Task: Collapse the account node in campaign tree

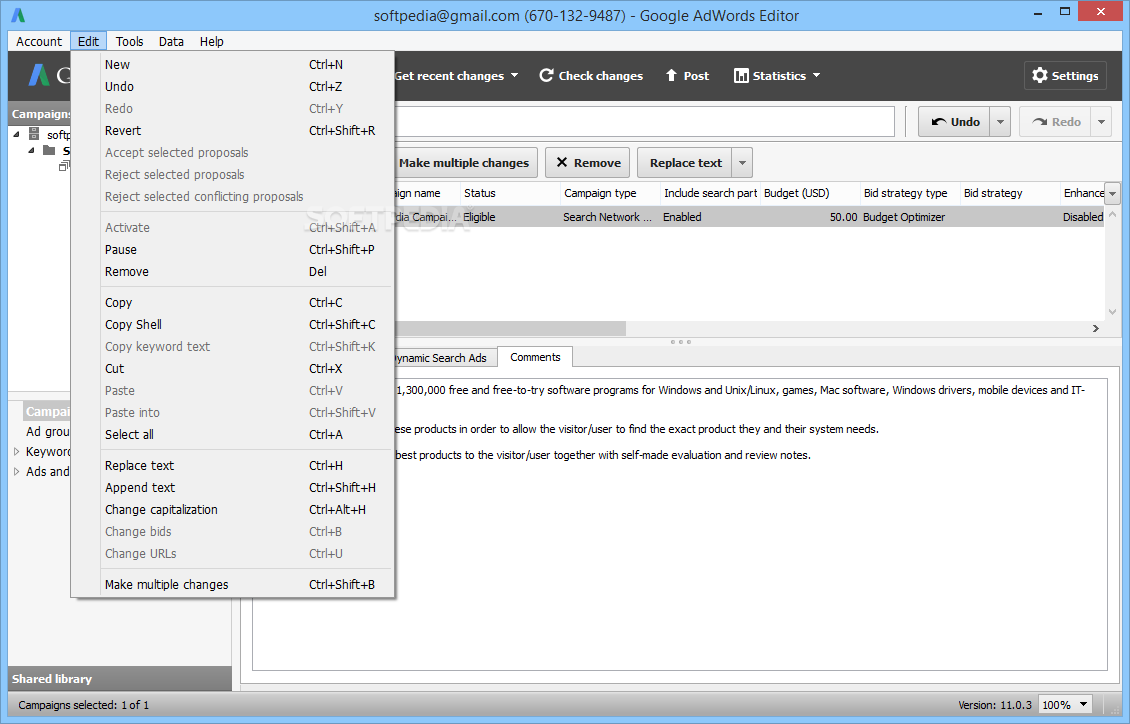Action: [17, 135]
